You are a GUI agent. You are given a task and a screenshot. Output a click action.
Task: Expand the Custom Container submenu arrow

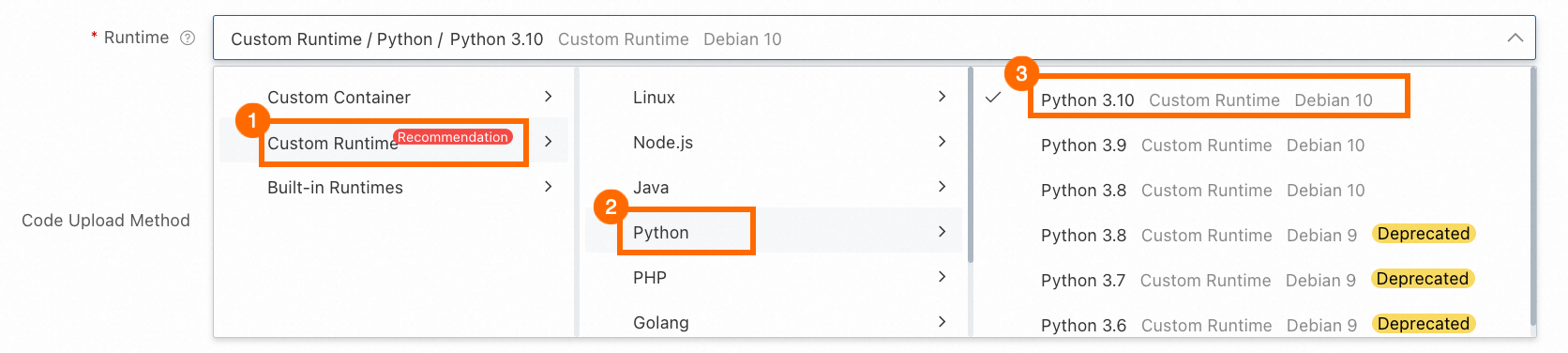(x=549, y=97)
